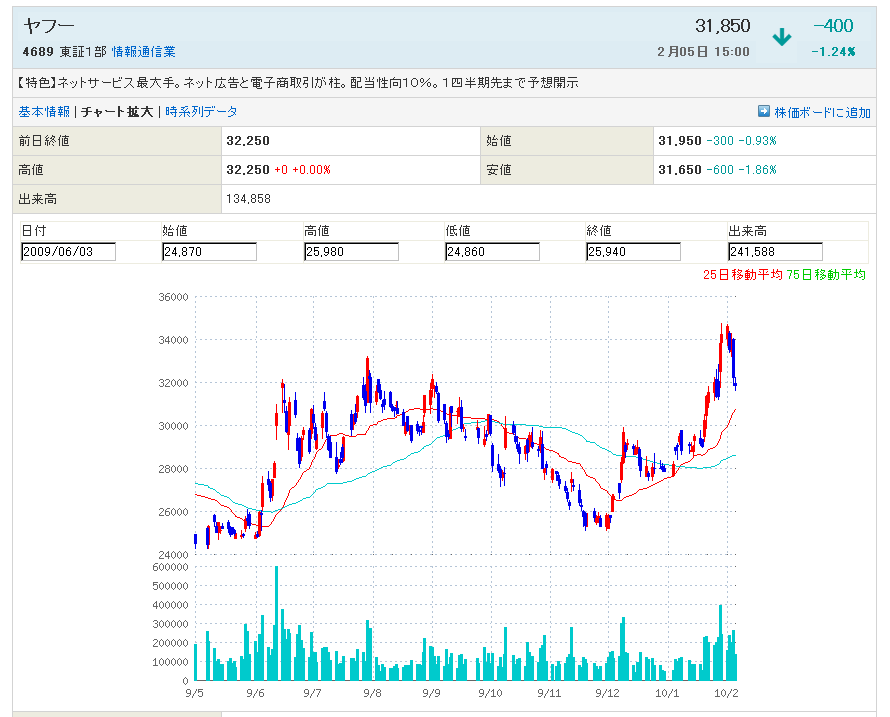Screen dimensions: 890x717
Task: Click the 終値 field showing 25,940
Action: click(x=634, y=252)
